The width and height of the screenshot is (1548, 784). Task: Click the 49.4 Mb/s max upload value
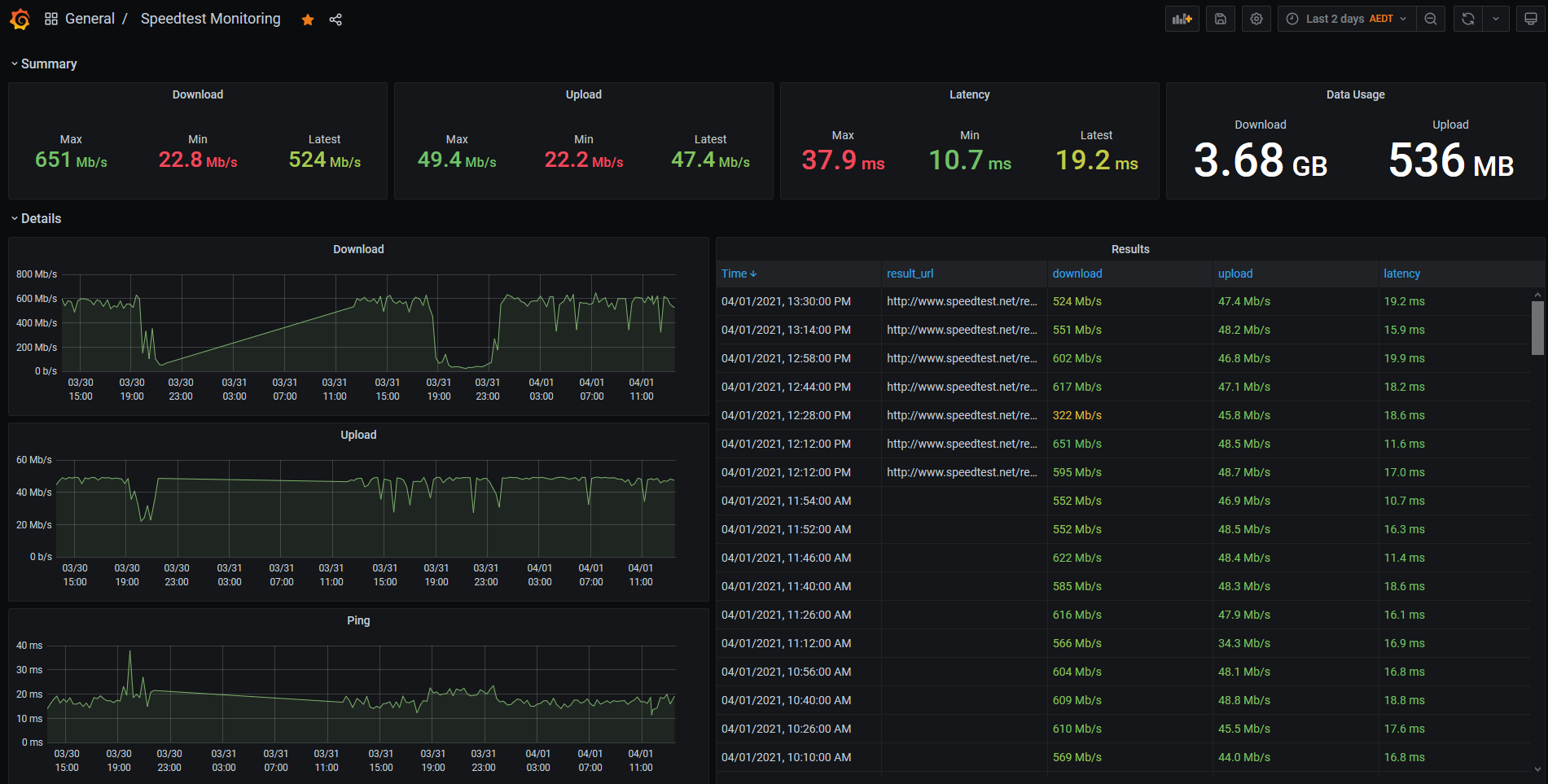point(457,160)
